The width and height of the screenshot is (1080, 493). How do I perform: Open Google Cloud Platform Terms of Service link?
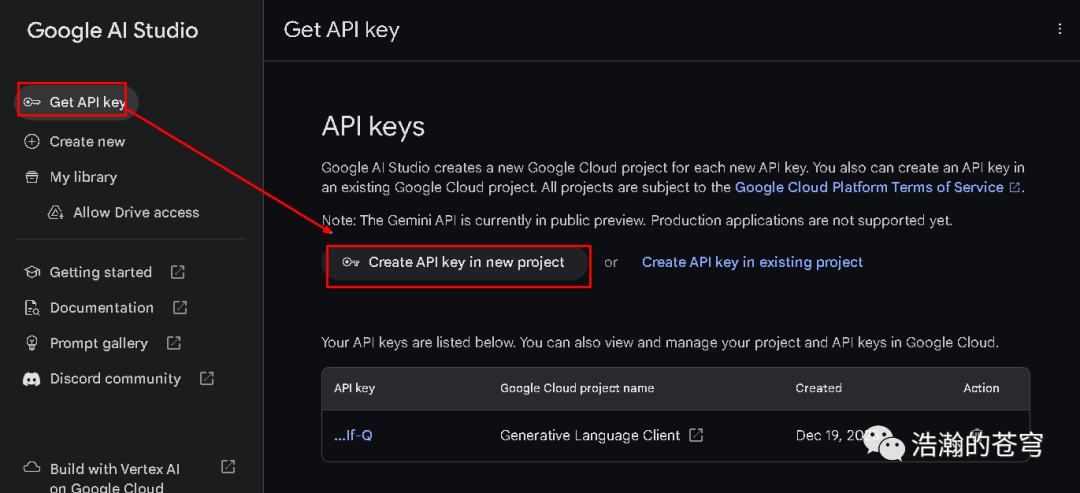click(x=869, y=187)
